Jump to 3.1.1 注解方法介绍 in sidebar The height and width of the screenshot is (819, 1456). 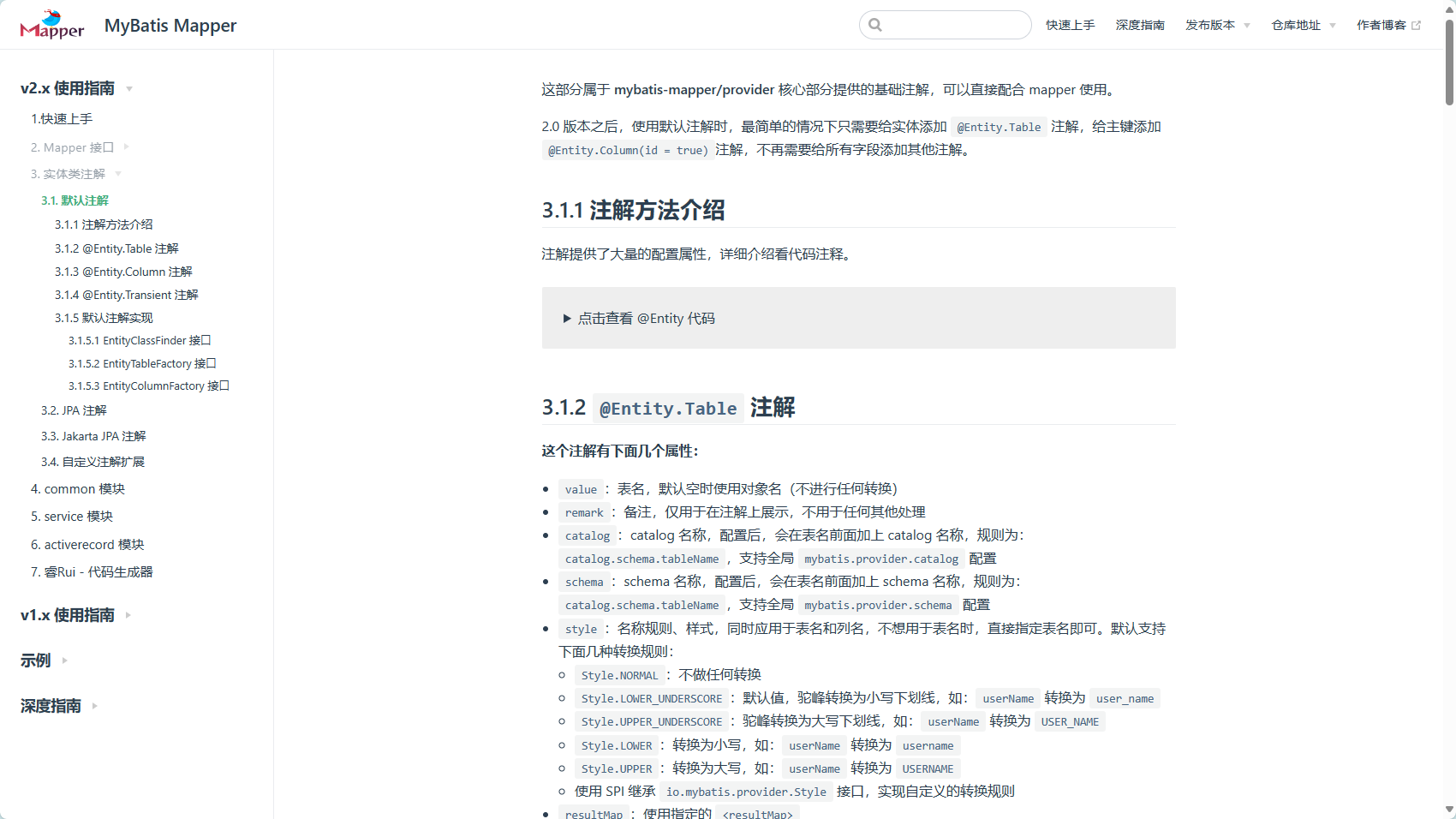(104, 224)
